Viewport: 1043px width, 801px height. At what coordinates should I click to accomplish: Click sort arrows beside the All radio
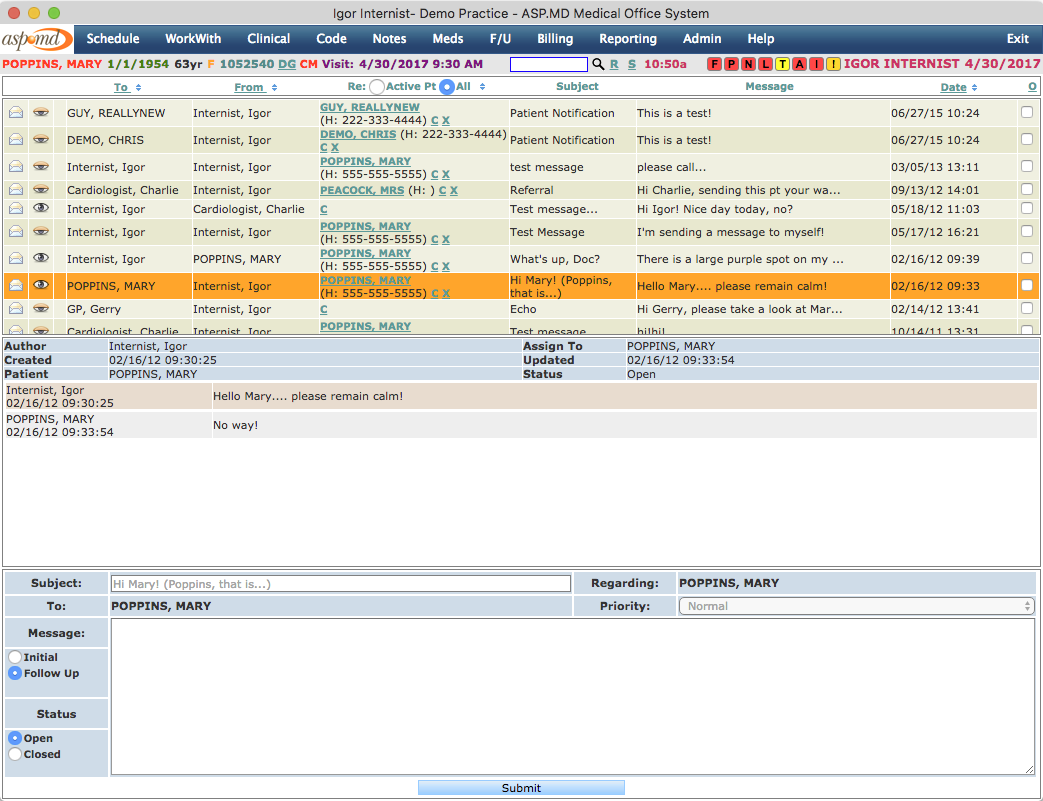coord(482,86)
